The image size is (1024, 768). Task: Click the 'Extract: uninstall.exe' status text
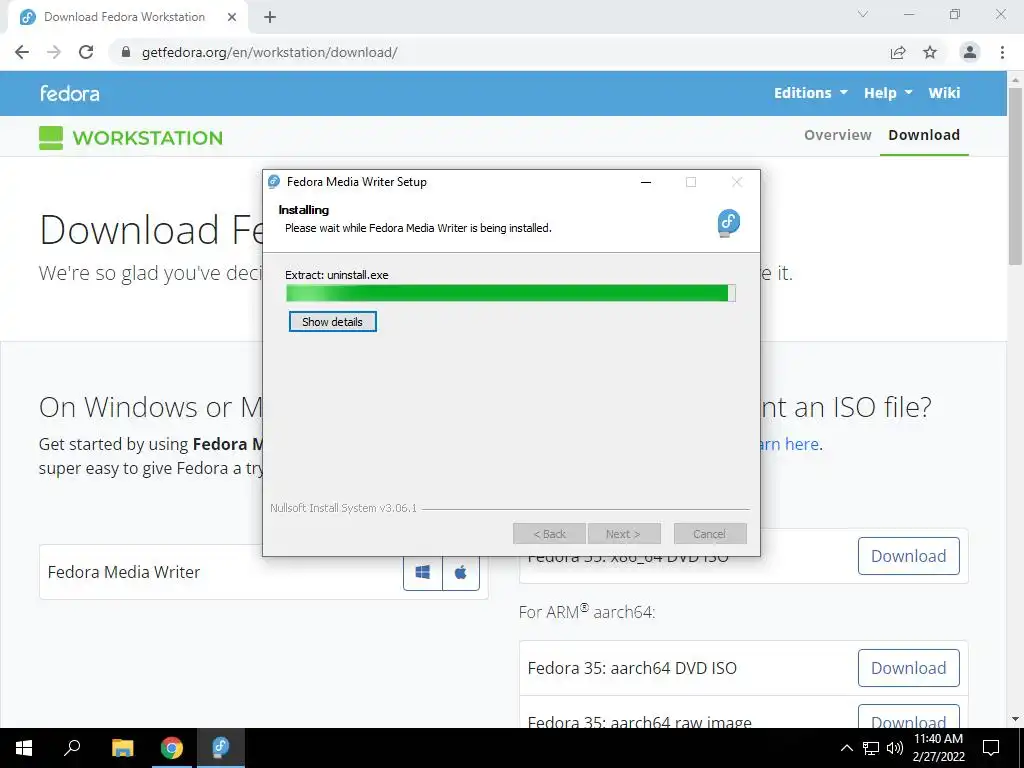pyautogui.click(x=336, y=275)
